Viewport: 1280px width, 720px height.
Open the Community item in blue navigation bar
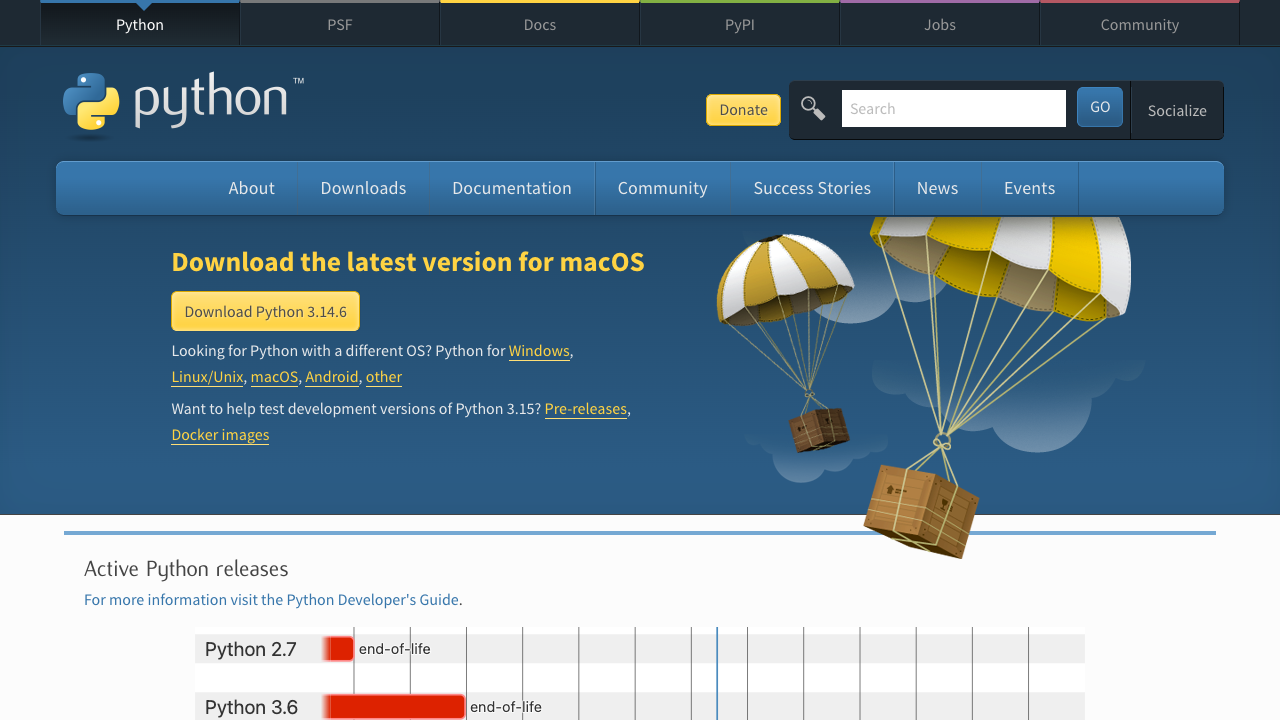click(x=663, y=188)
